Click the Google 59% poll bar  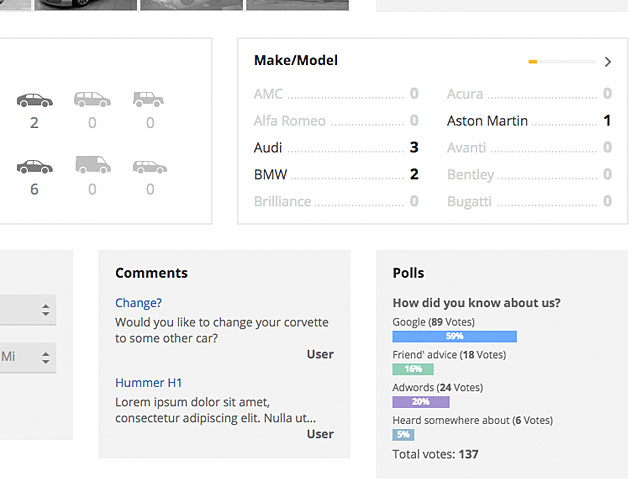coord(454,336)
